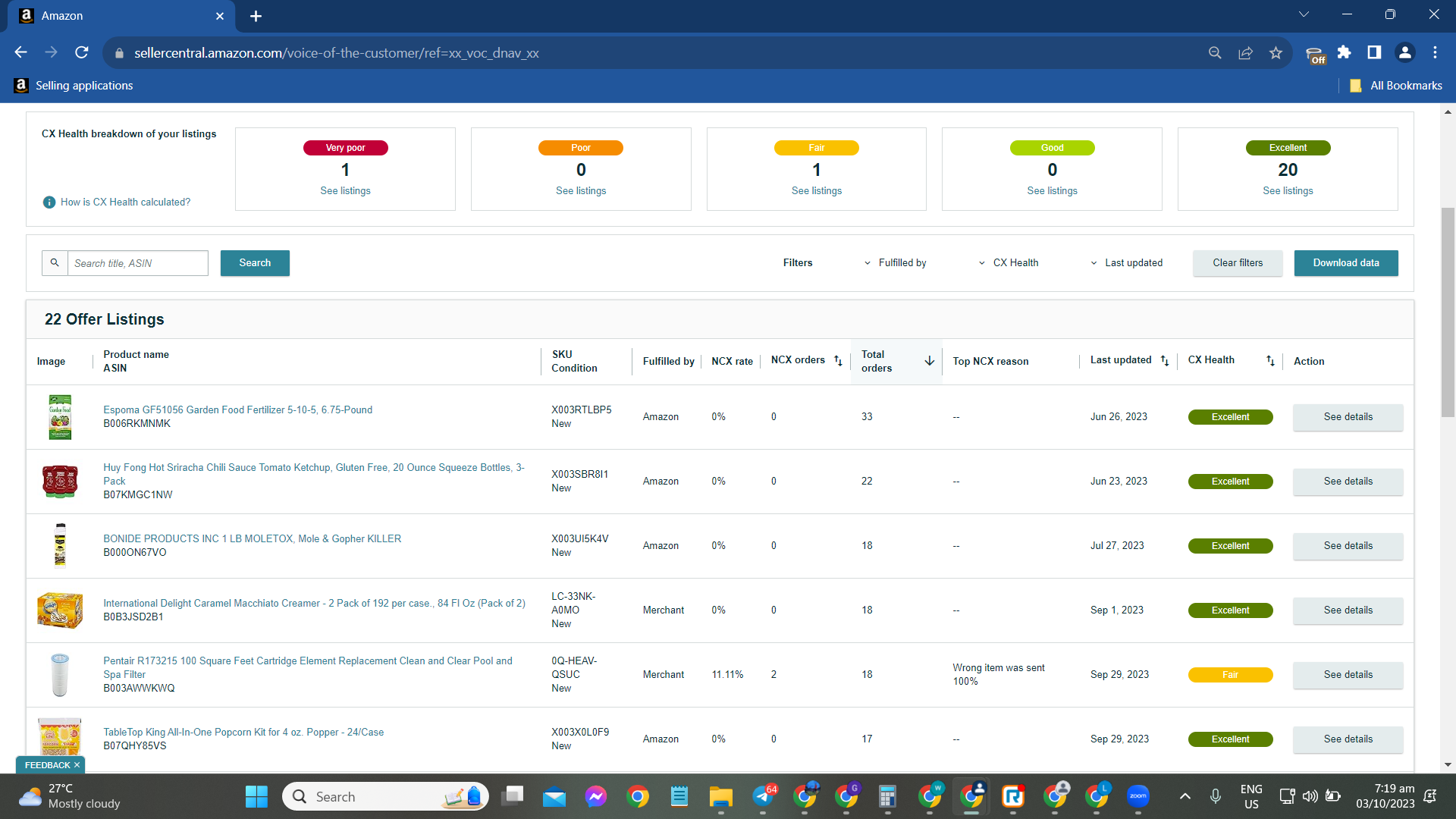1456x819 pixels.
Task: Sort by the Total orders down arrow
Action: tap(929, 361)
